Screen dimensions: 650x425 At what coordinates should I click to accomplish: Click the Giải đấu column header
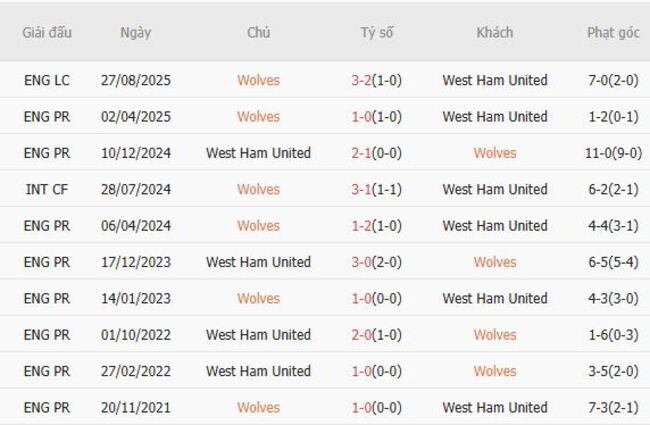(x=47, y=32)
